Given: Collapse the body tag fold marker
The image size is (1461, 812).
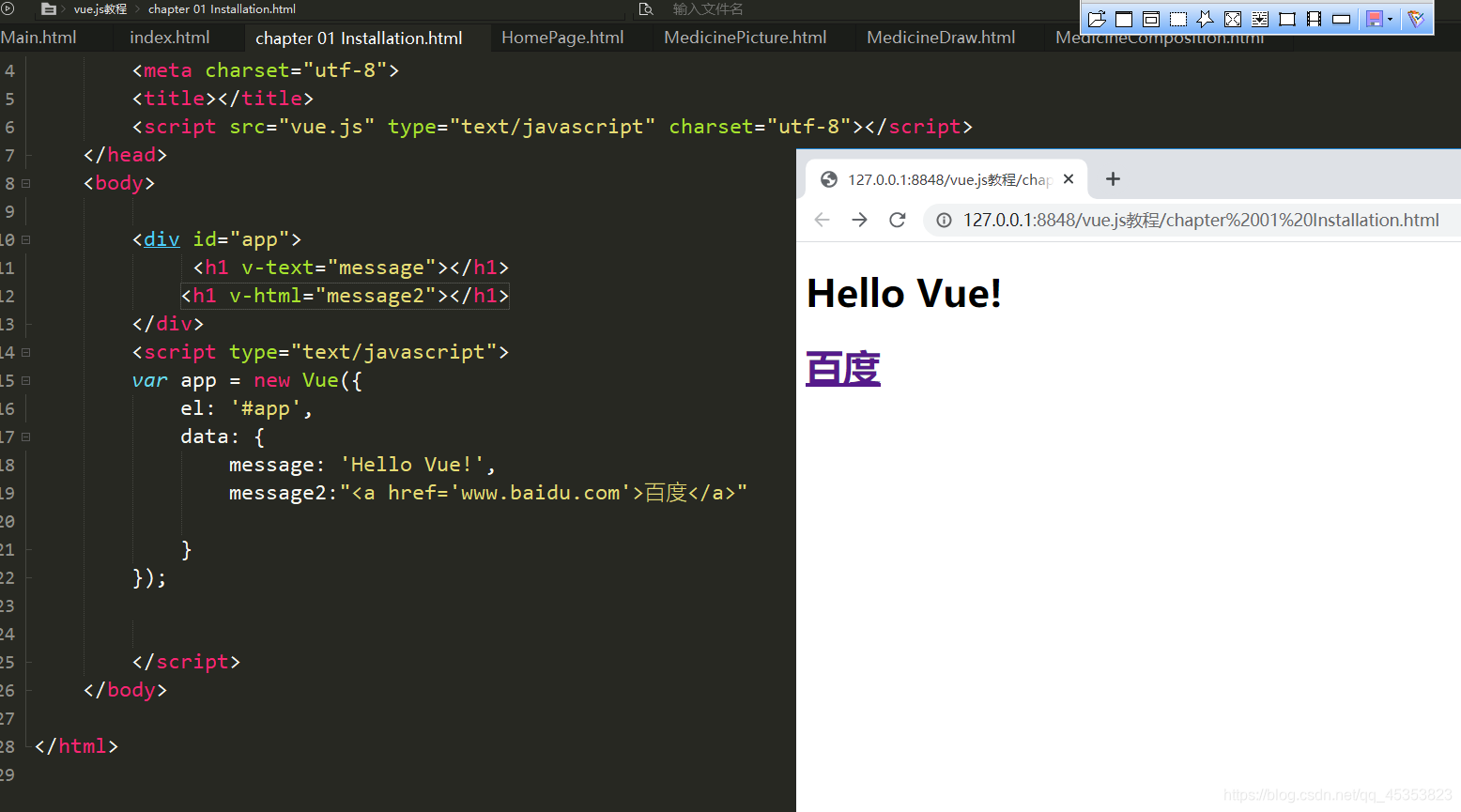Looking at the screenshot, I should [x=26, y=183].
